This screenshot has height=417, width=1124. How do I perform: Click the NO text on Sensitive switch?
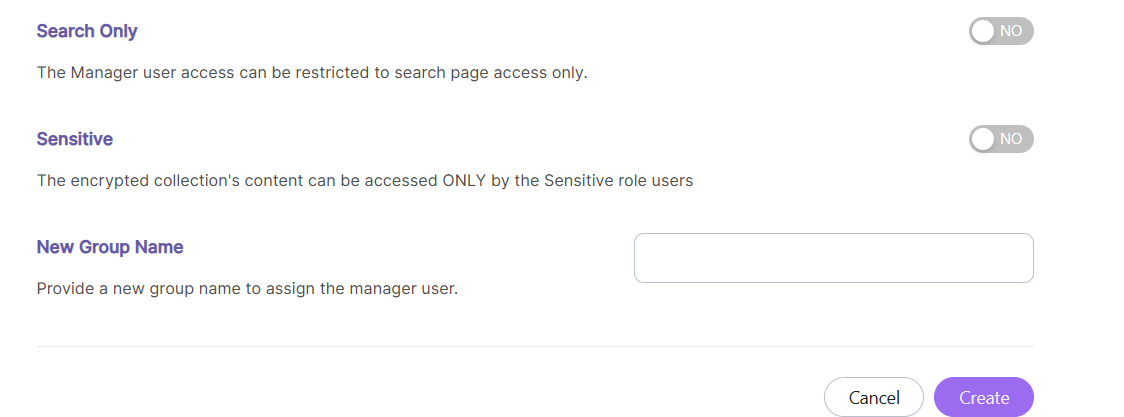[1011, 139]
